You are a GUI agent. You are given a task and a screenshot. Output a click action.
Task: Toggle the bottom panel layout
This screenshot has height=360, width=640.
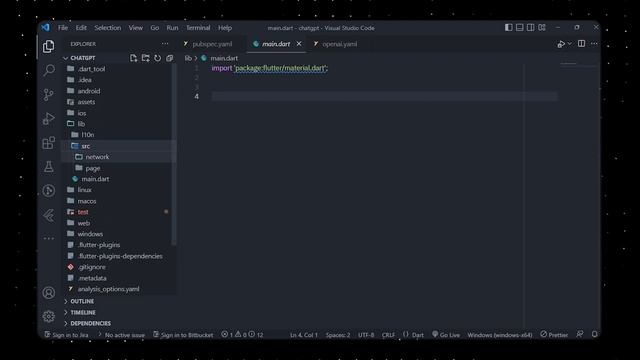click(x=520, y=27)
